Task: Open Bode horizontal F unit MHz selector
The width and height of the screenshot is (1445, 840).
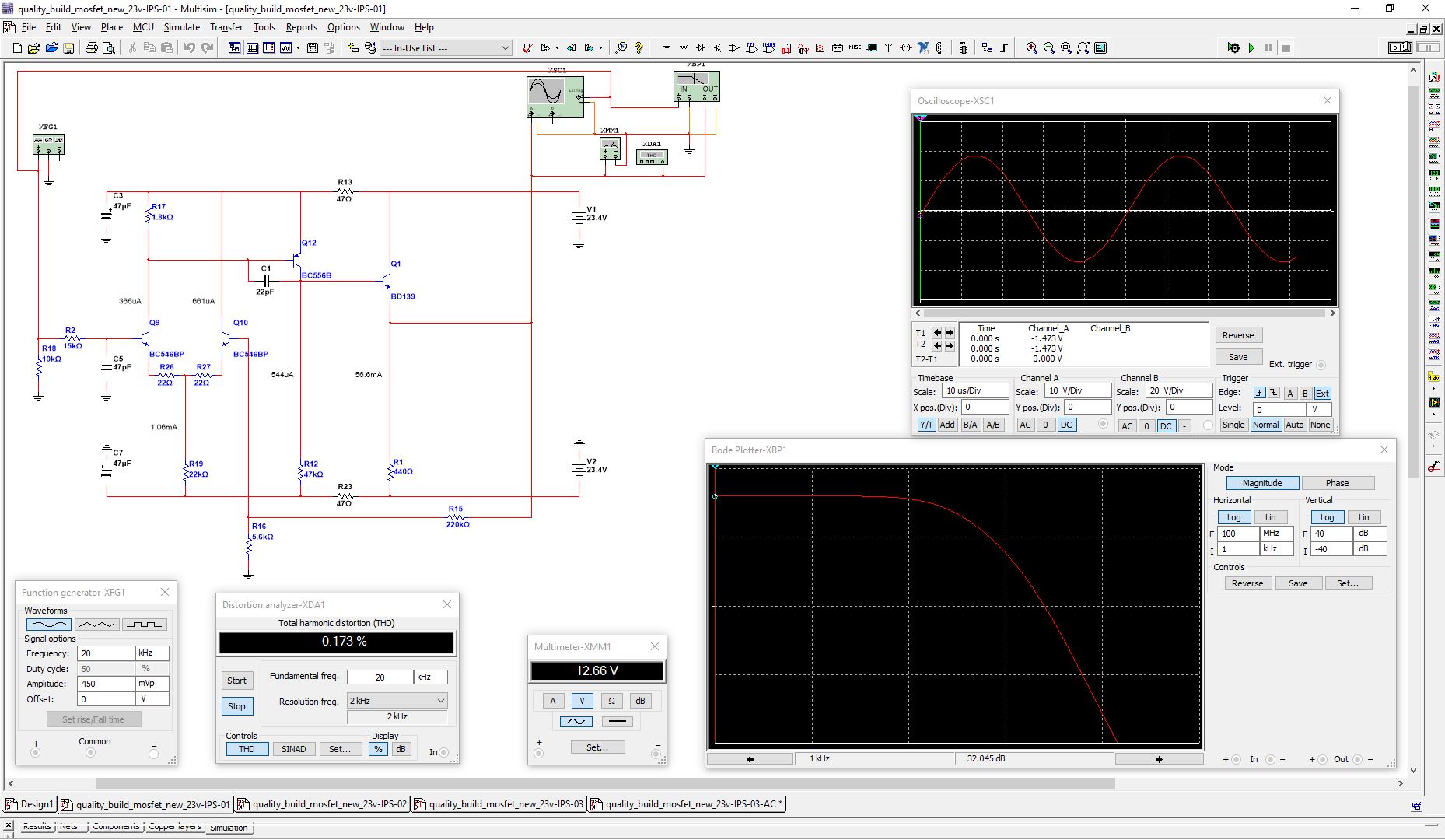Action: pyautogui.click(x=1276, y=534)
